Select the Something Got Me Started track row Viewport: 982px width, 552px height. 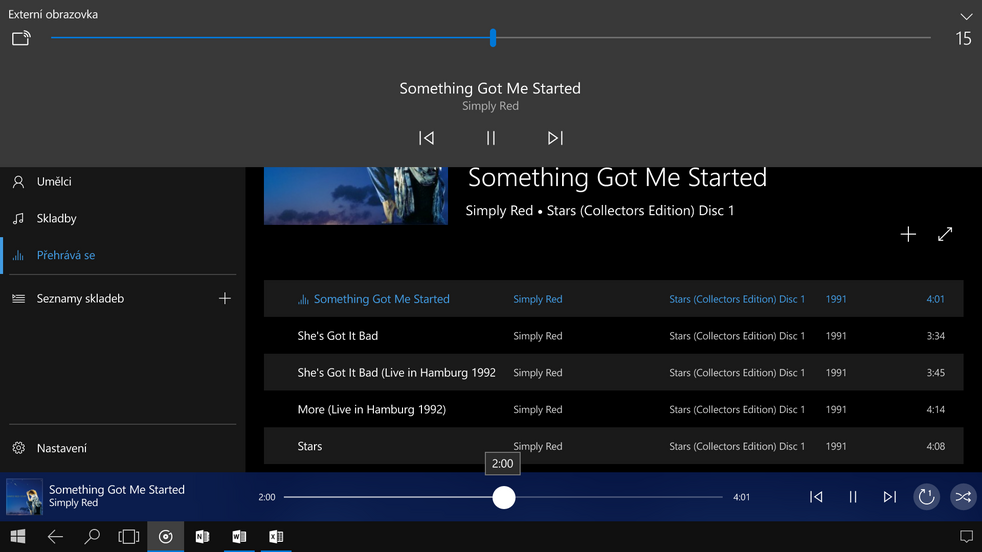coord(613,299)
